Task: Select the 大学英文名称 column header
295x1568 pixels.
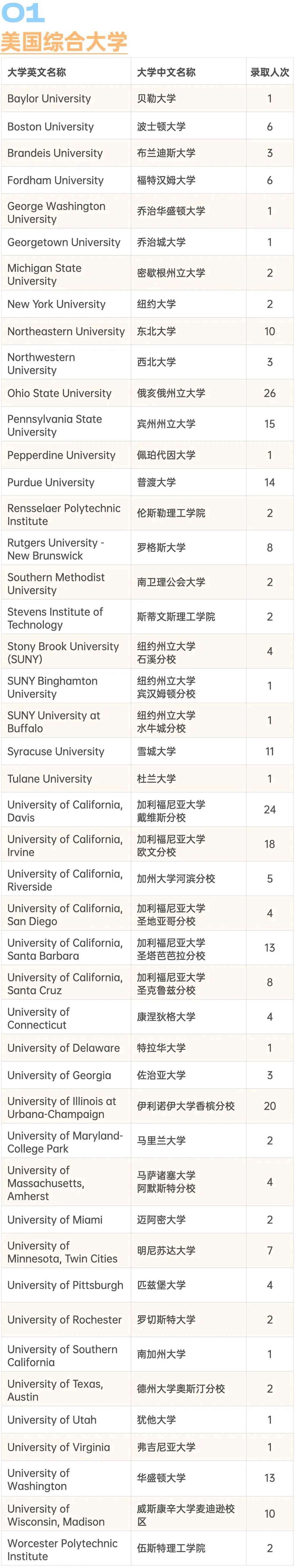Action: click(37, 72)
